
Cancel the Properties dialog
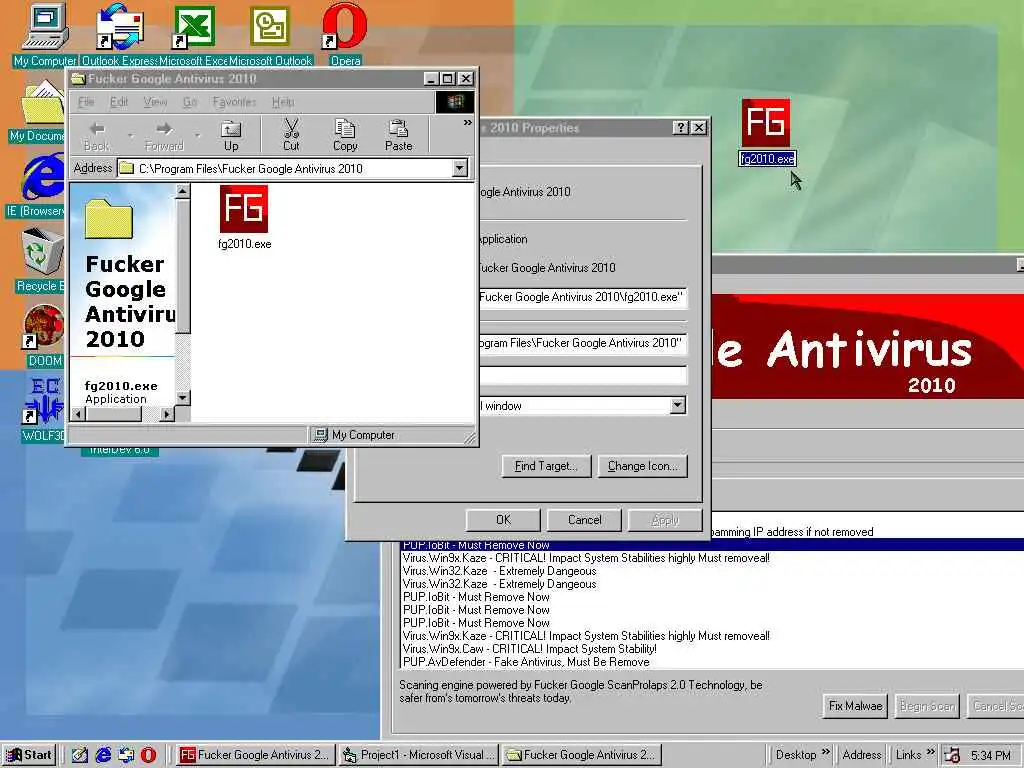(x=584, y=520)
